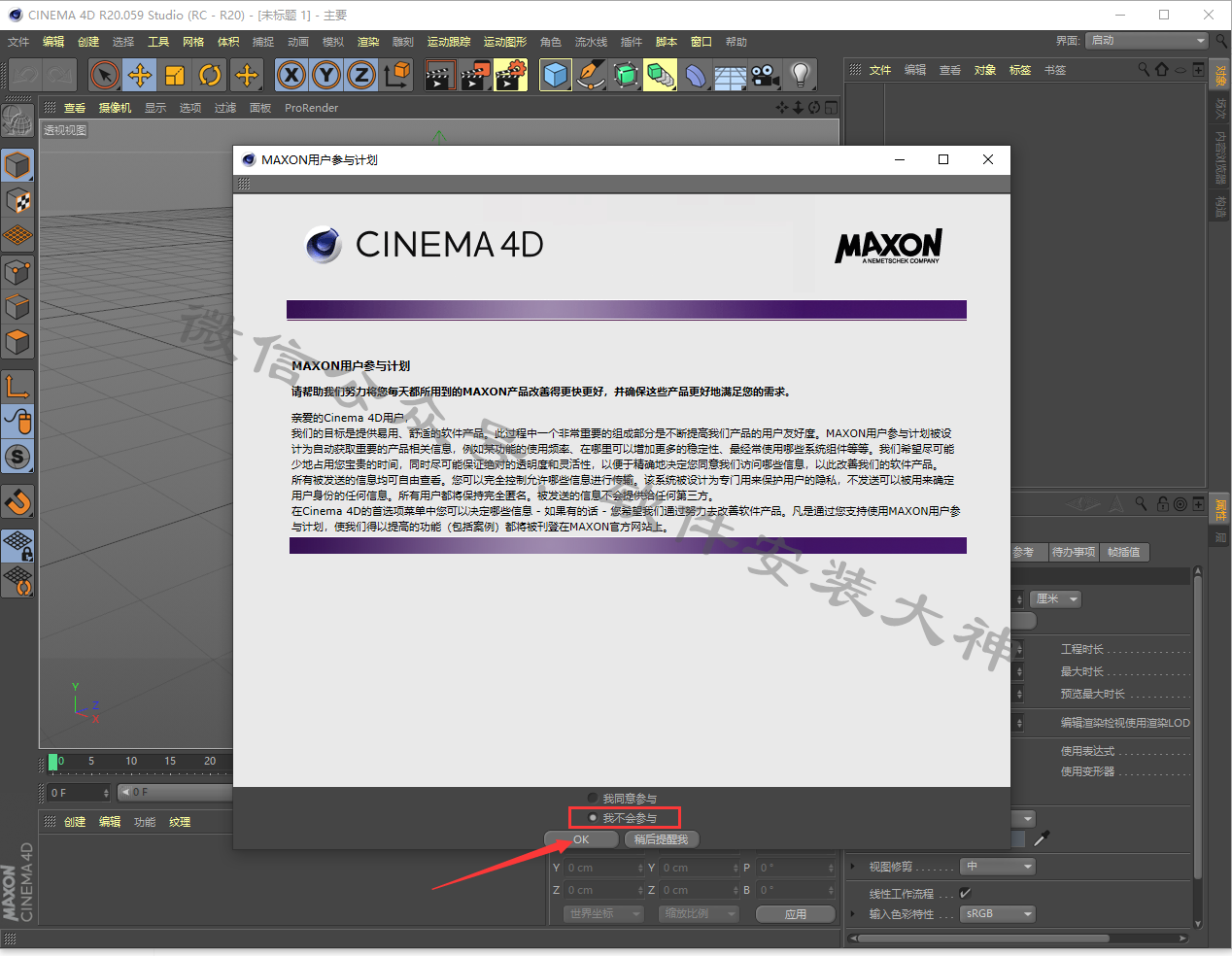
Task: Open the bend deformer icon
Action: point(696,75)
